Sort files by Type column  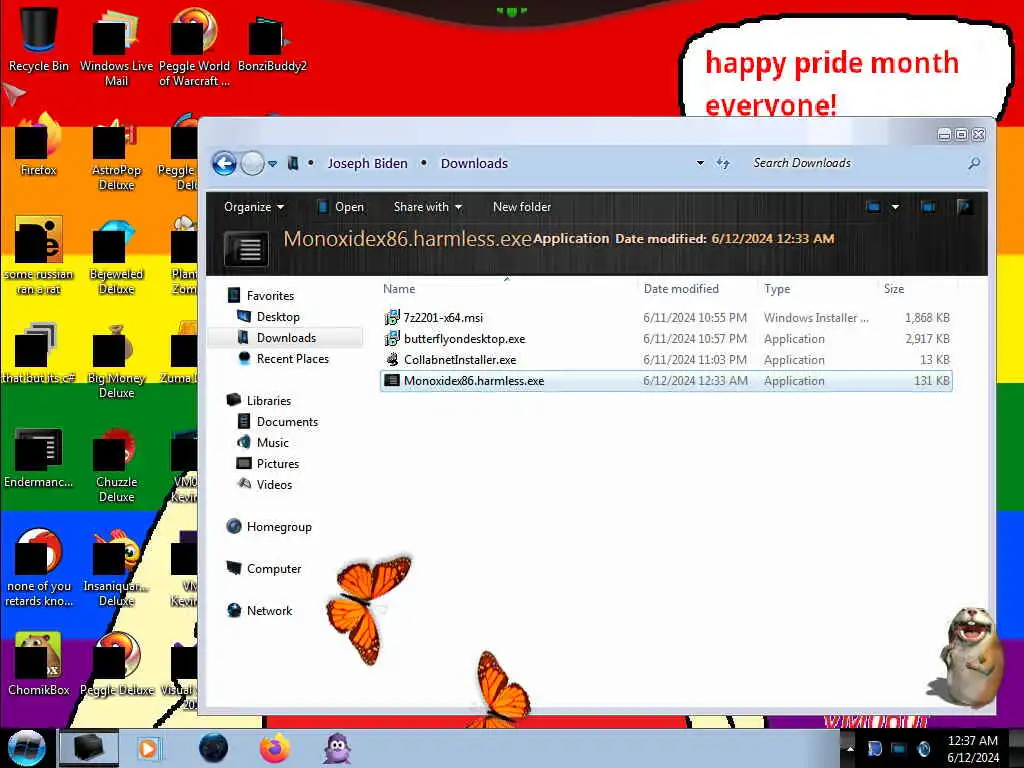(818, 289)
